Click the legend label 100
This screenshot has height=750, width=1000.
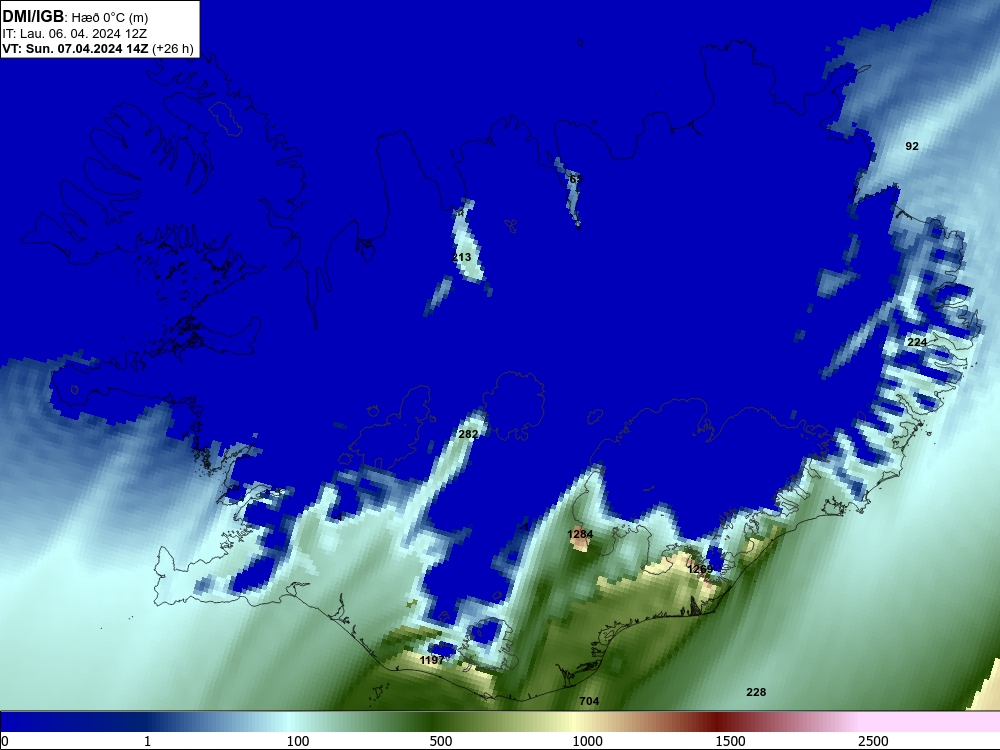click(298, 741)
